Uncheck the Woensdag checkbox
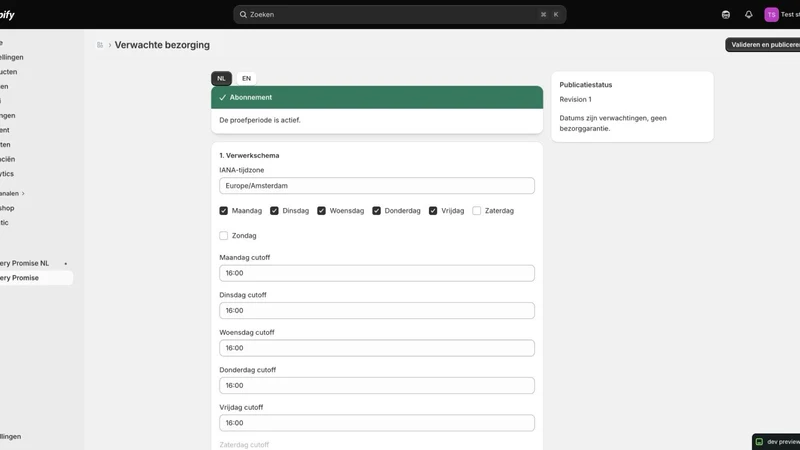 (321, 211)
